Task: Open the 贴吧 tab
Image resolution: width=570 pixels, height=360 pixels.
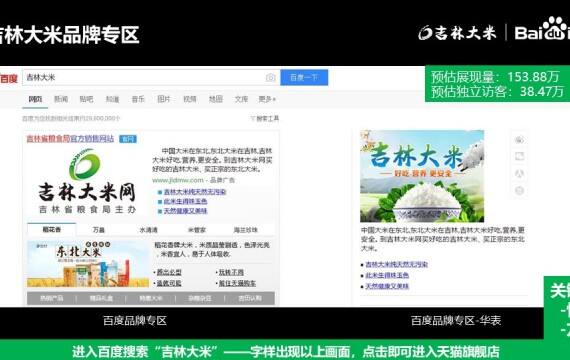Action: pos(86,99)
